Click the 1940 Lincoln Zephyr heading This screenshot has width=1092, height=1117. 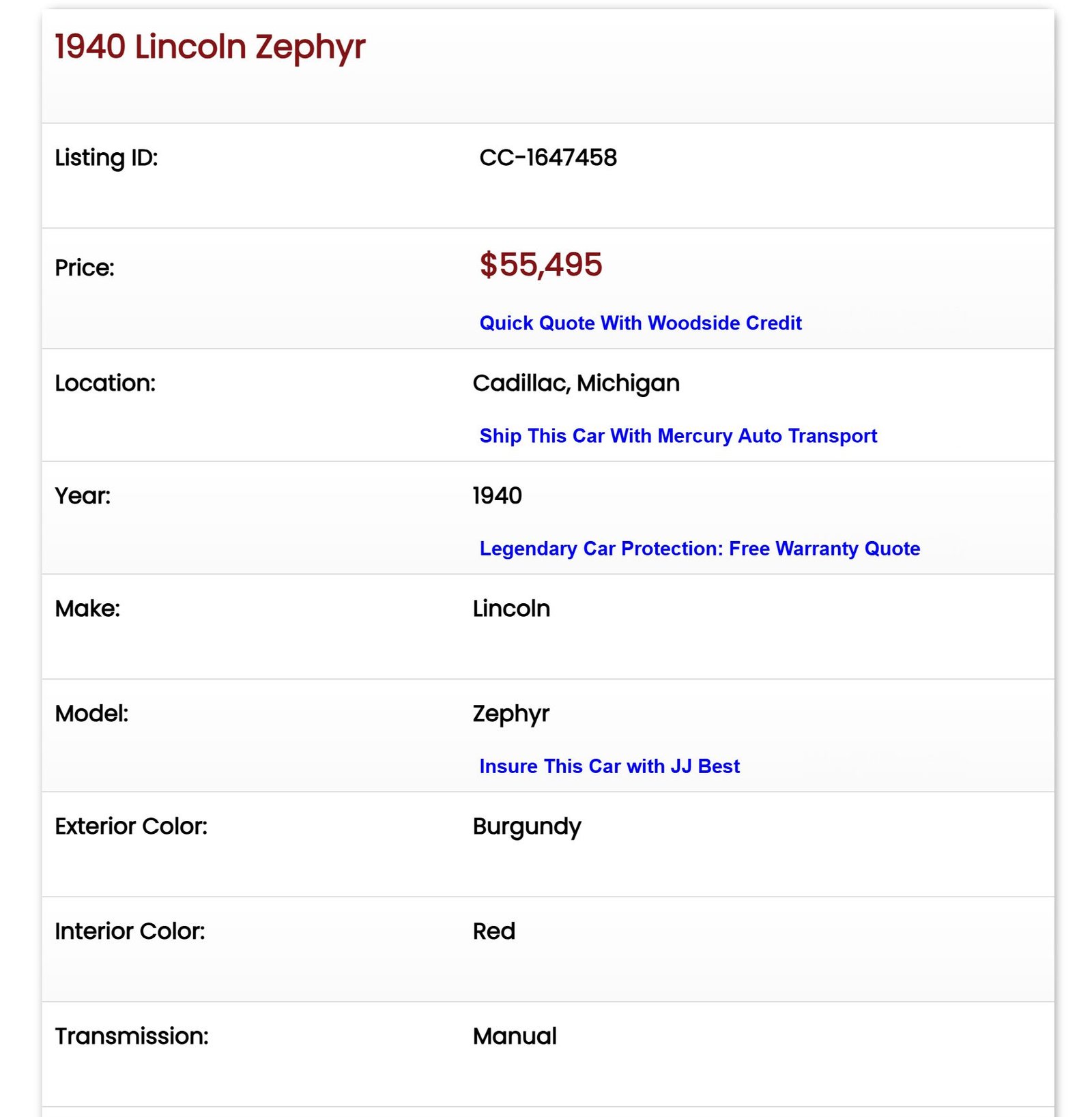coord(210,47)
